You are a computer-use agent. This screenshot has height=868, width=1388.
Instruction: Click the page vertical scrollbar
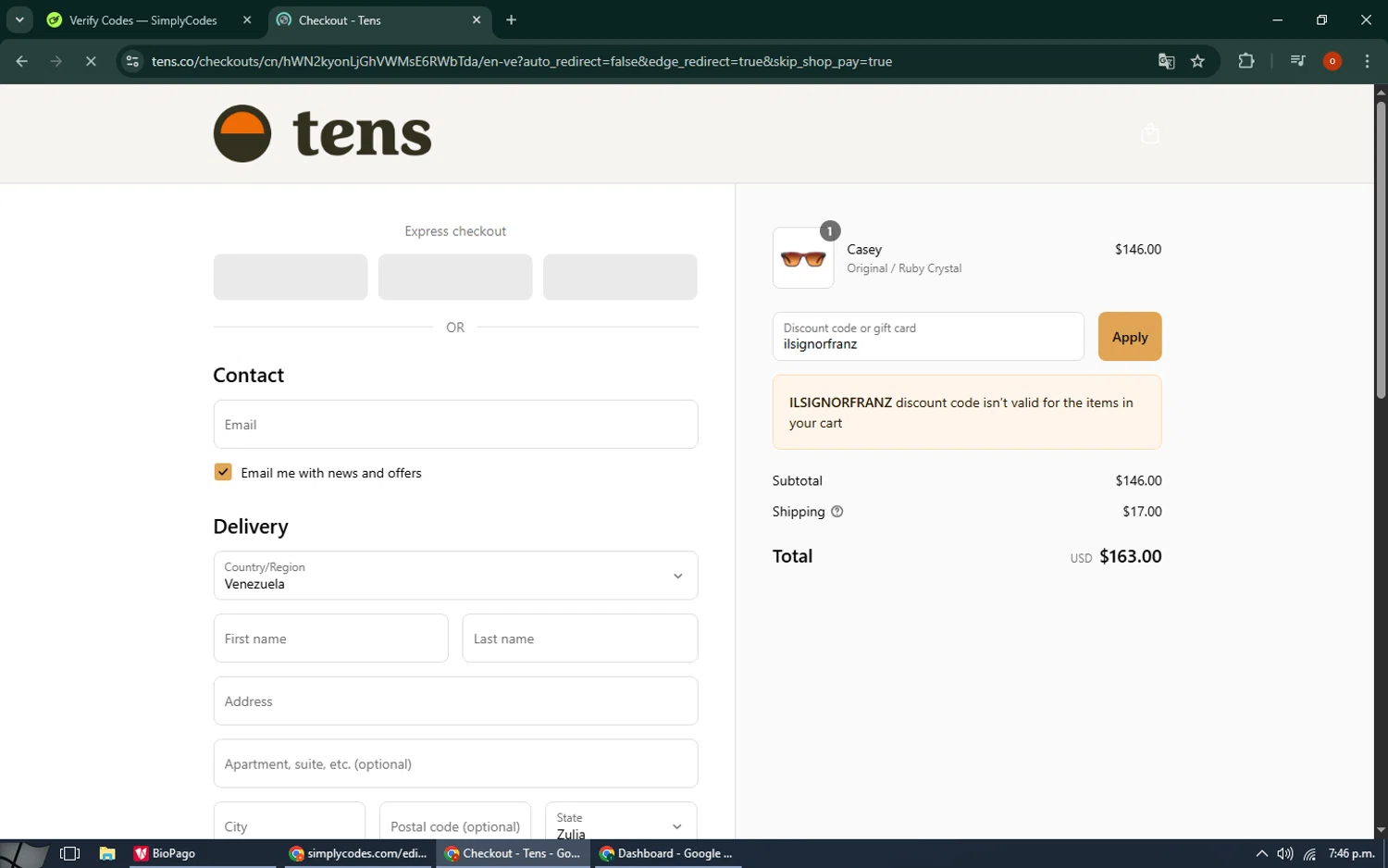1381,250
